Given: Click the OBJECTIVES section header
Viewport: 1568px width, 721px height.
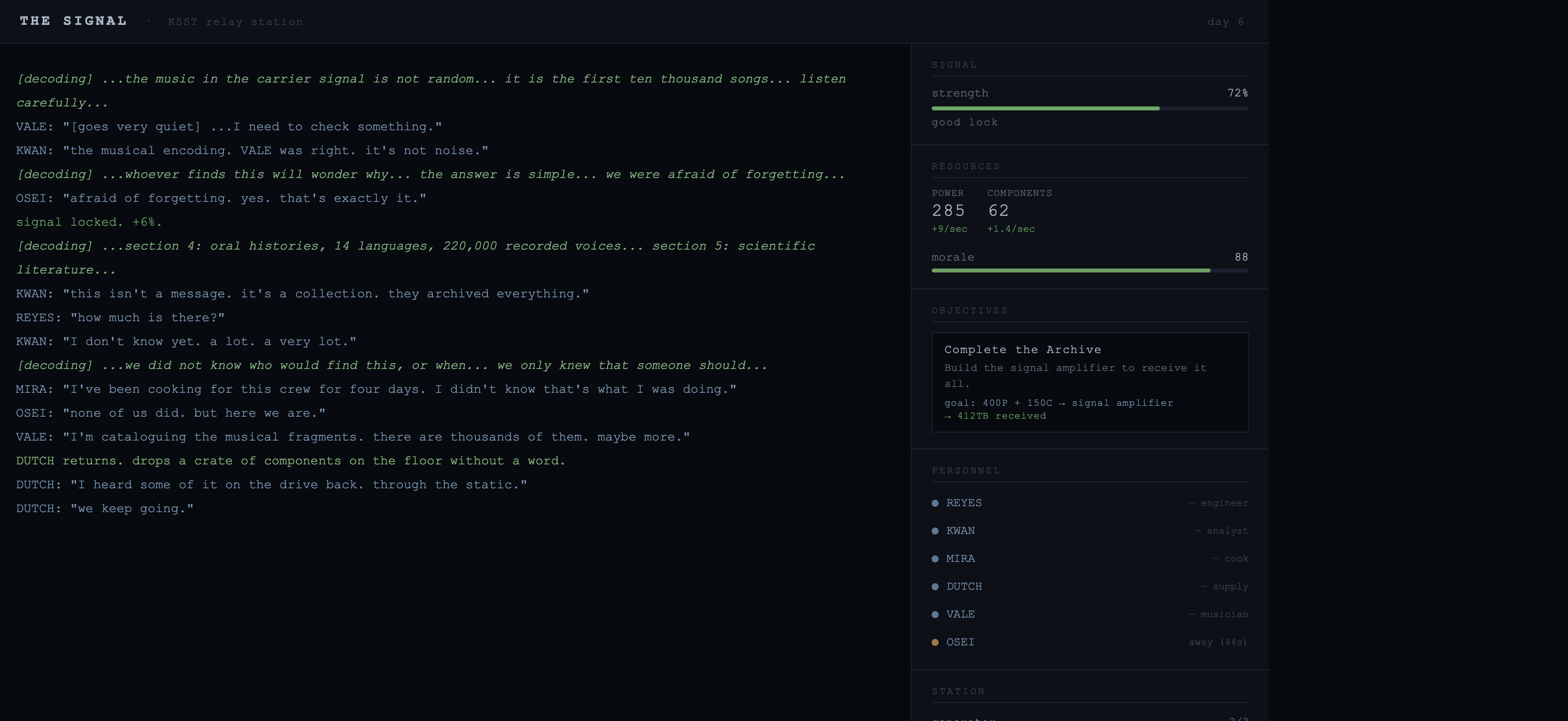Looking at the screenshot, I should [x=969, y=311].
